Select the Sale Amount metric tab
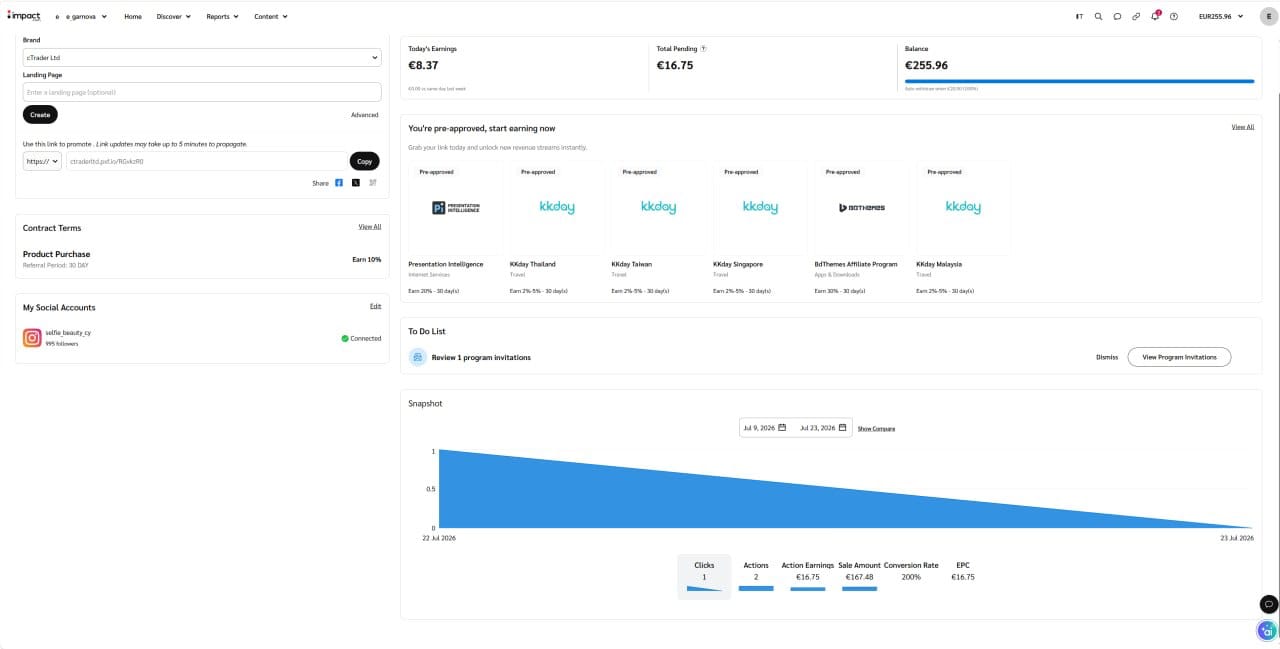 (859, 577)
